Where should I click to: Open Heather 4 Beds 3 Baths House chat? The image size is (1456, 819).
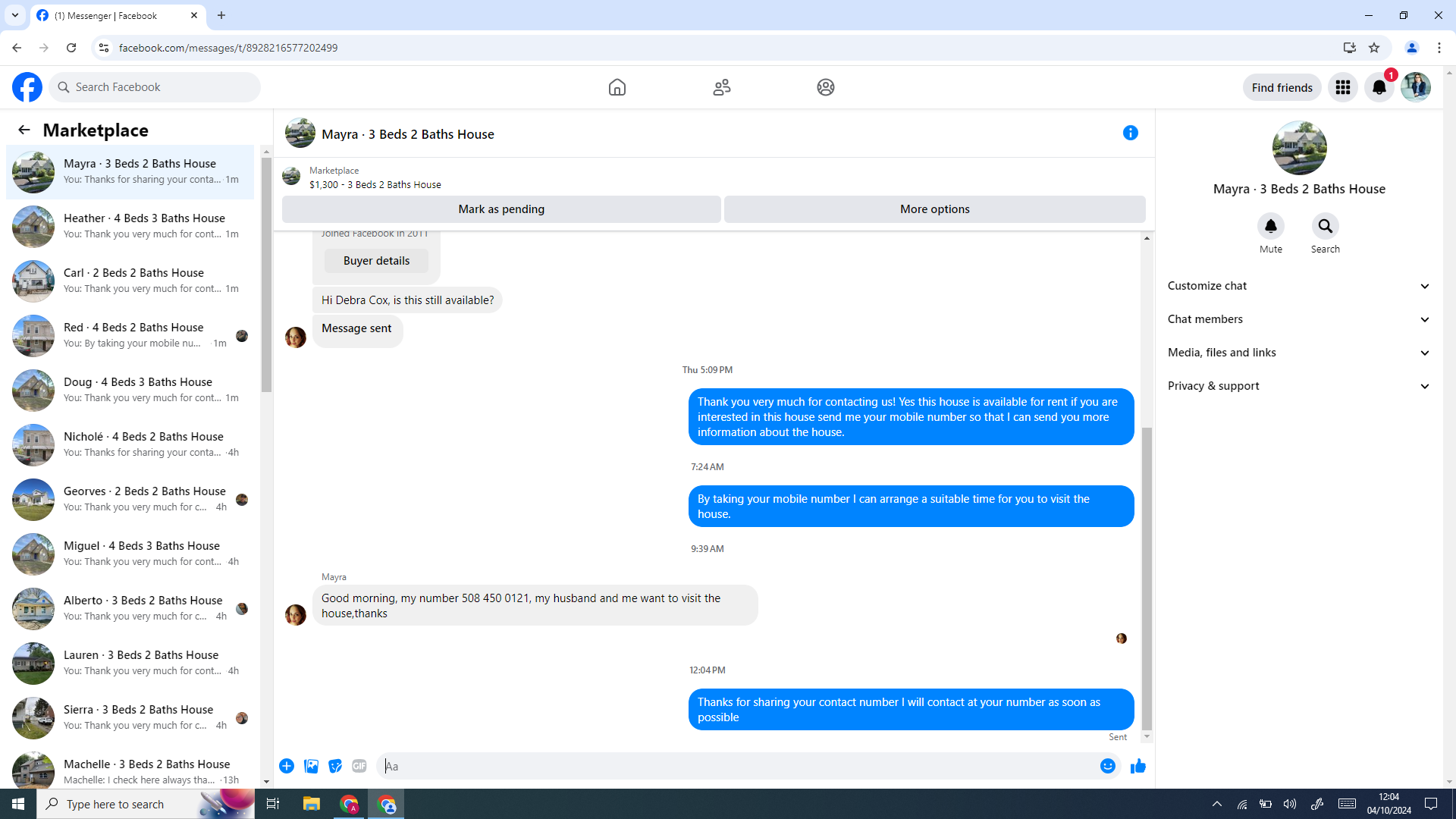pyautogui.click(x=130, y=227)
